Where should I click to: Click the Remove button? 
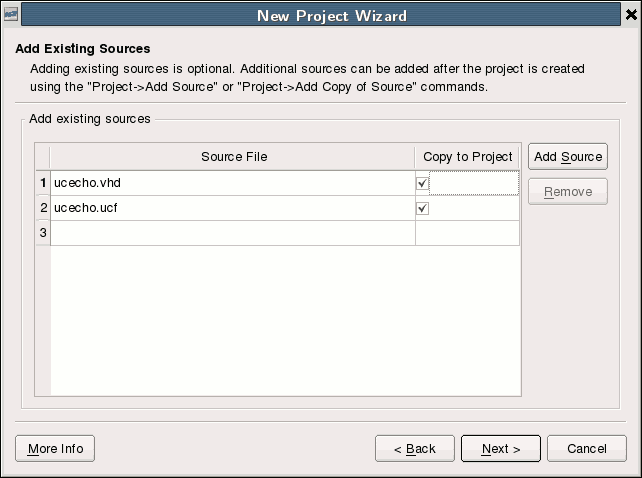568,191
